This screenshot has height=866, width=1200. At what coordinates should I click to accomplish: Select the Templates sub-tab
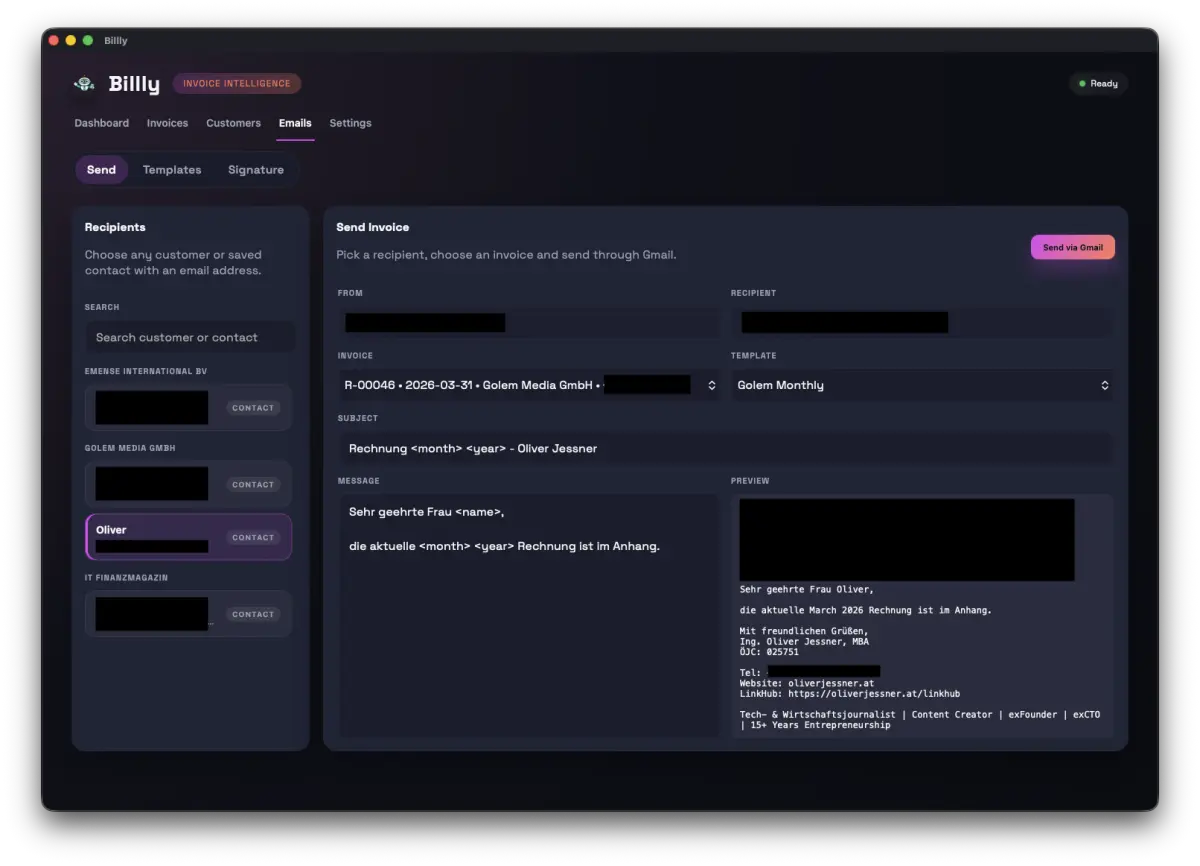(172, 170)
